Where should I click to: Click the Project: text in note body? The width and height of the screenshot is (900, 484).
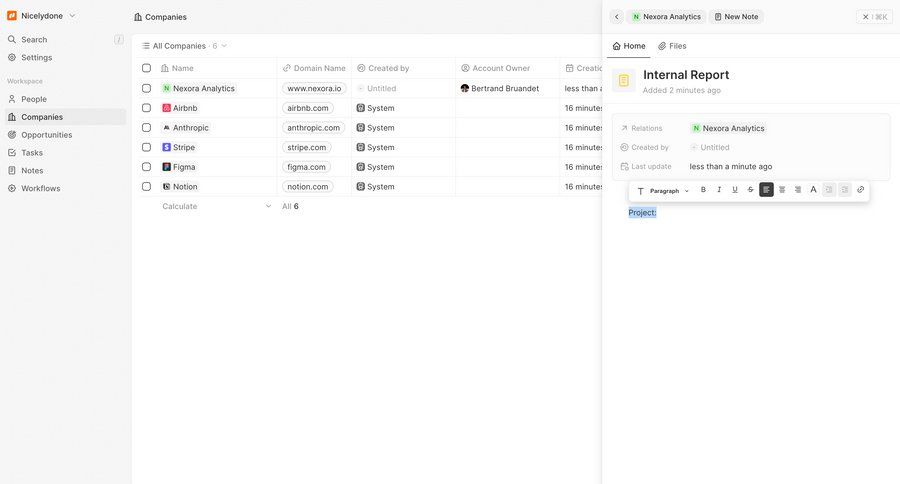click(x=642, y=212)
